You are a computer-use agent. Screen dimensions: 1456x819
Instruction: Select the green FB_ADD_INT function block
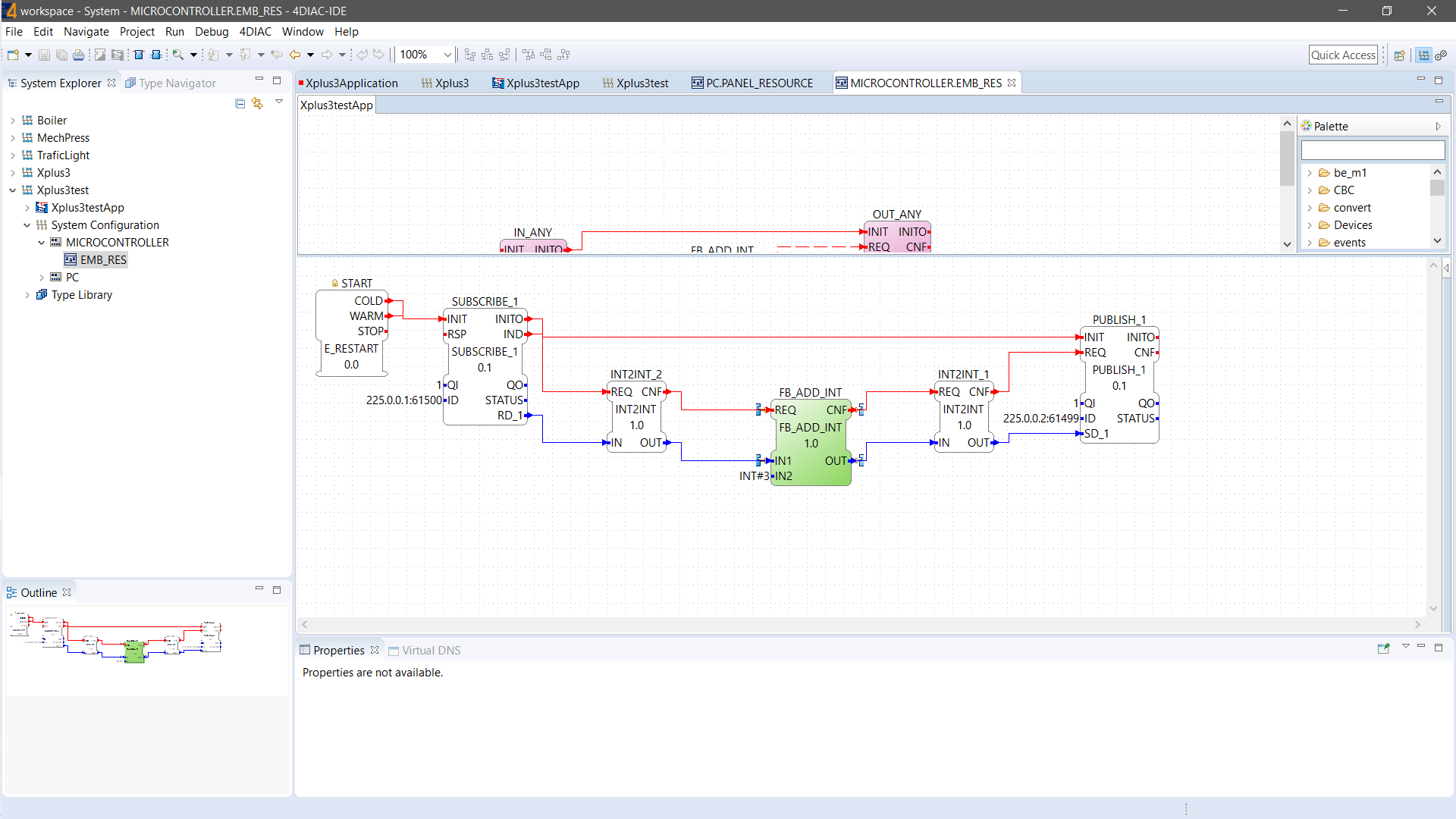pyautogui.click(x=811, y=444)
